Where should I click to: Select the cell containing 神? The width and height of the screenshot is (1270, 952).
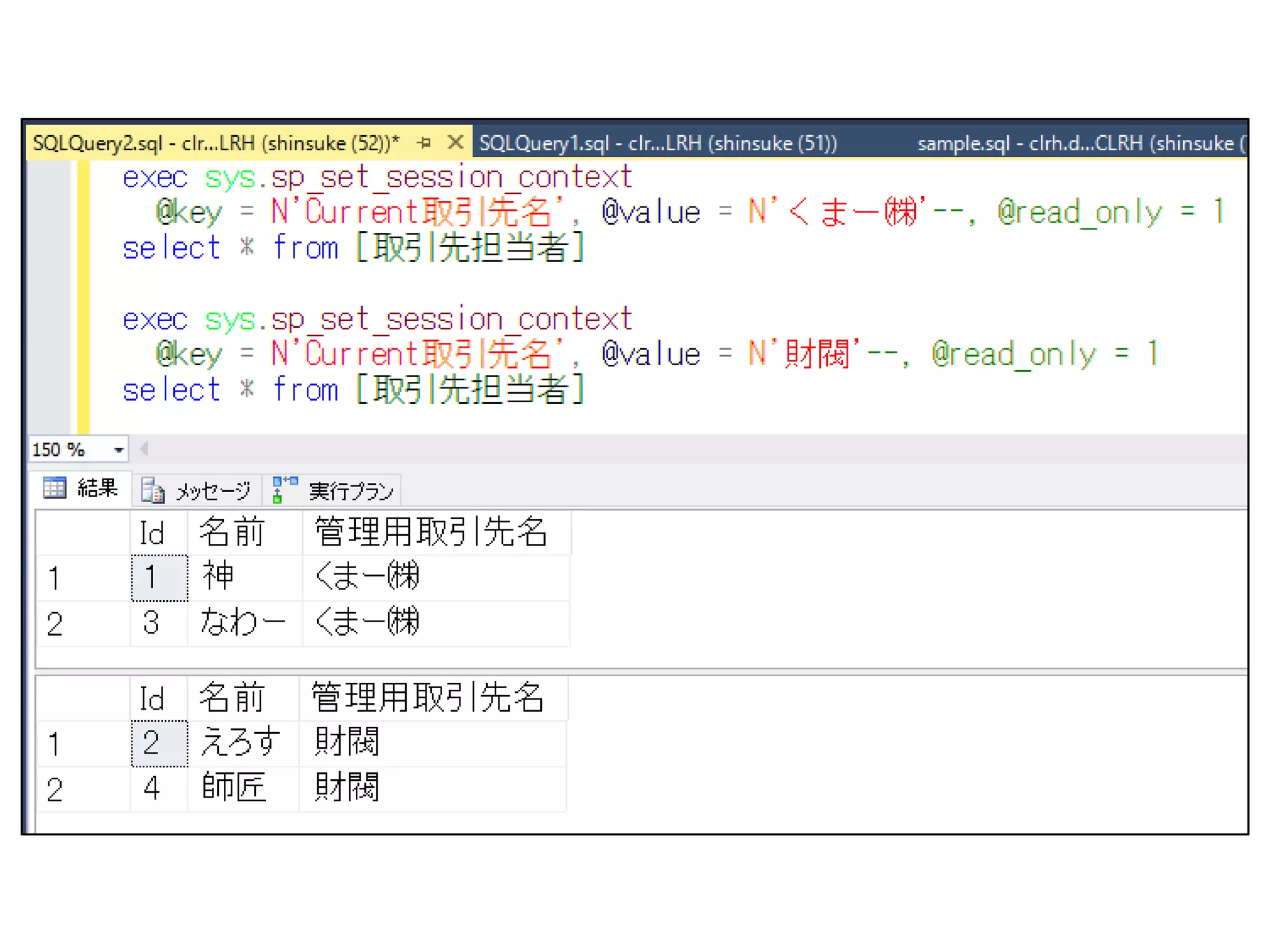click(x=218, y=577)
